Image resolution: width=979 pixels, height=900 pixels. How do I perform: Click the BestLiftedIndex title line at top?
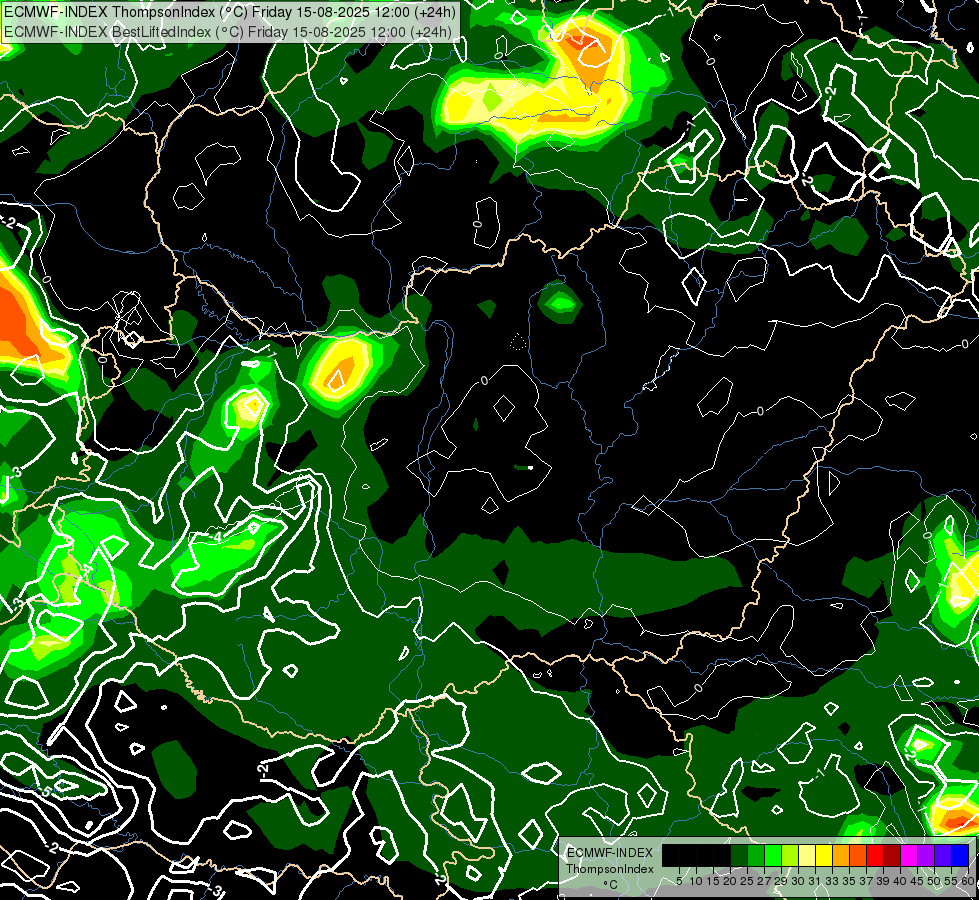228,31
